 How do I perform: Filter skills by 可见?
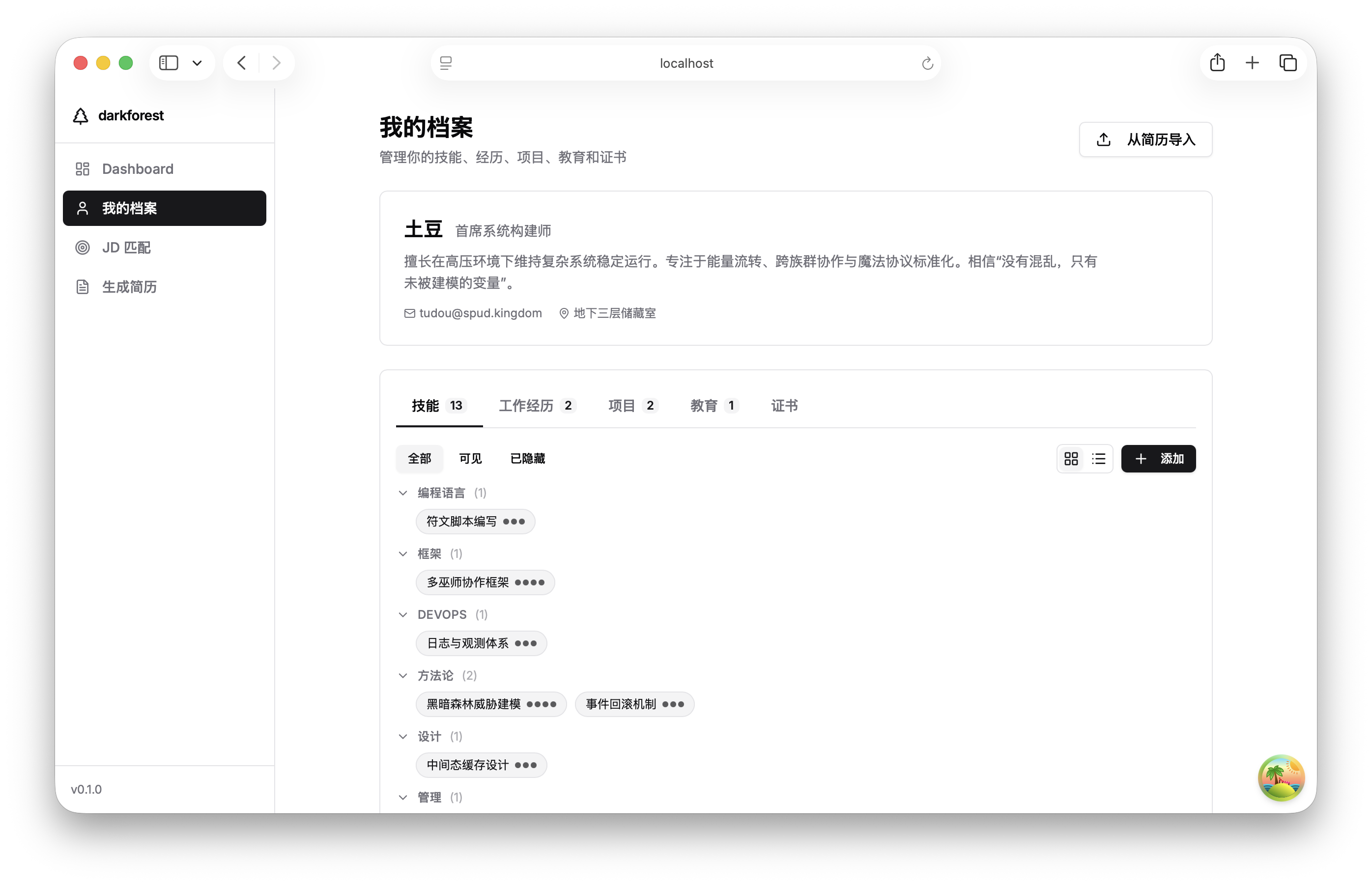click(x=470, y=459)
